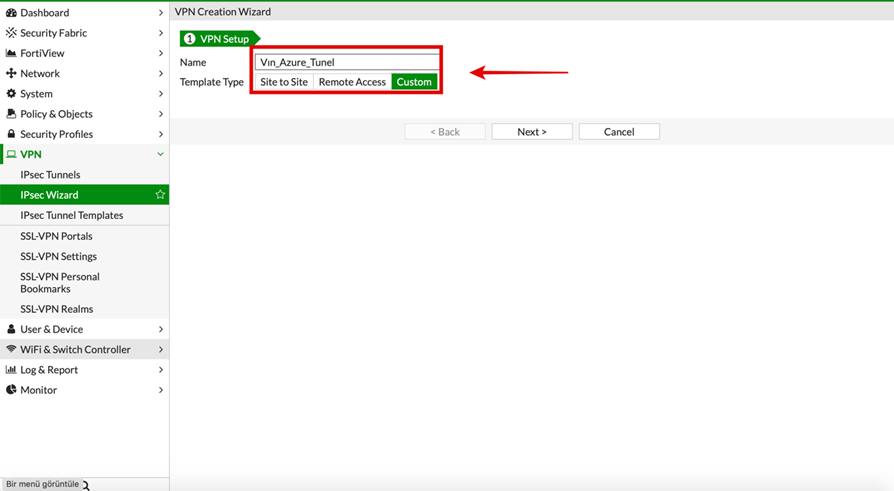Open the Dashboard menu label
This screenshot has width=894, height=491.
click(44, 13)
